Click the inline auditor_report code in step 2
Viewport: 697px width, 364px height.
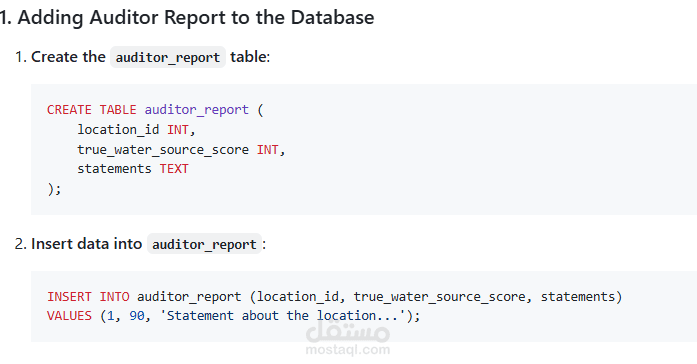point(204,244)
